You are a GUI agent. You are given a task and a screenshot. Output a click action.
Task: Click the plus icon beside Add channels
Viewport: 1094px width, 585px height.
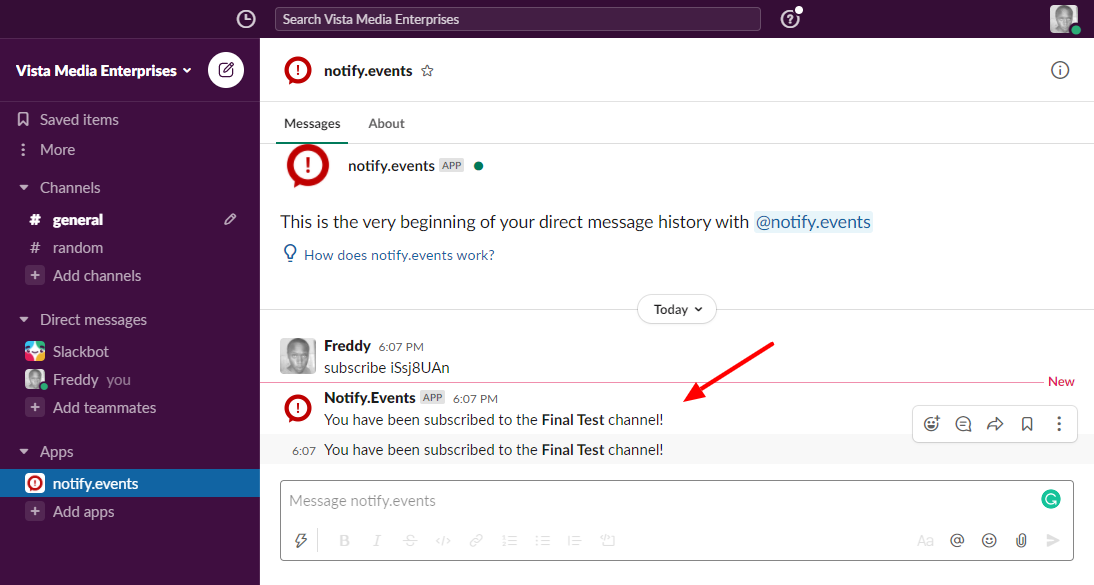click(35, 275)
